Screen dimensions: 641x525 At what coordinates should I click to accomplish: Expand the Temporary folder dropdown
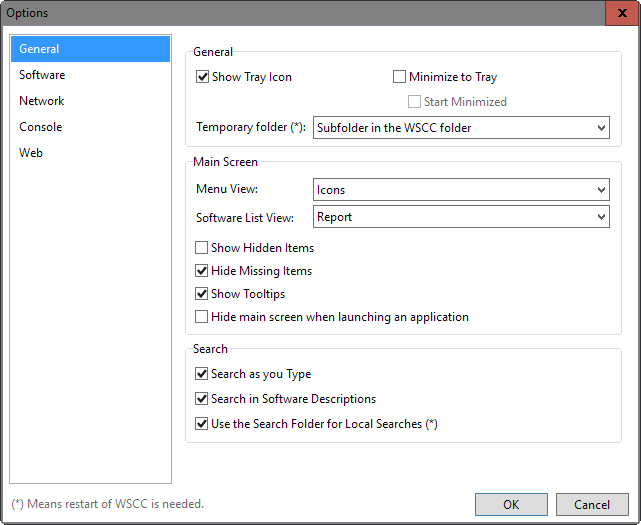461,128
